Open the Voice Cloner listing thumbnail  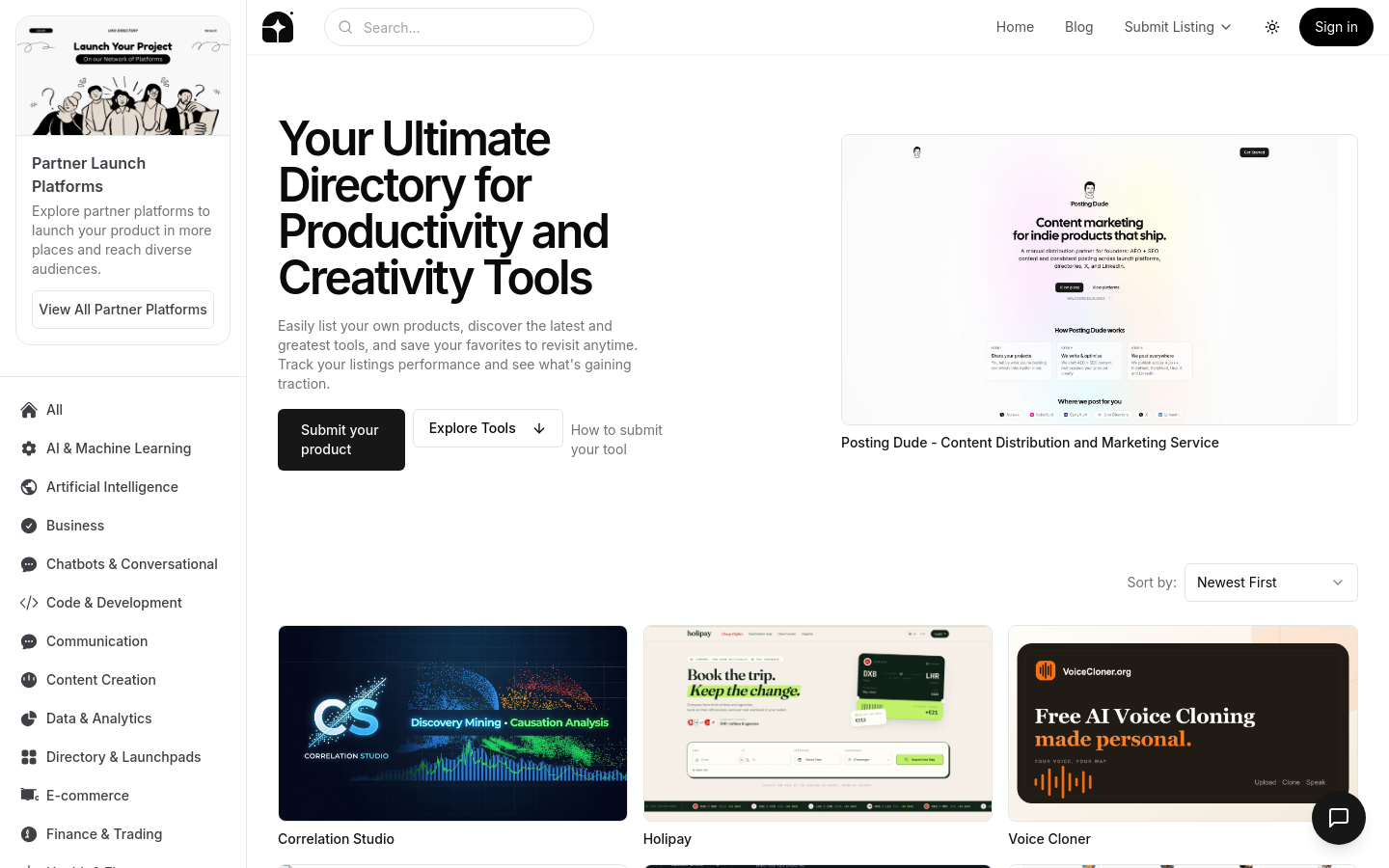(x=1183, y=723)
